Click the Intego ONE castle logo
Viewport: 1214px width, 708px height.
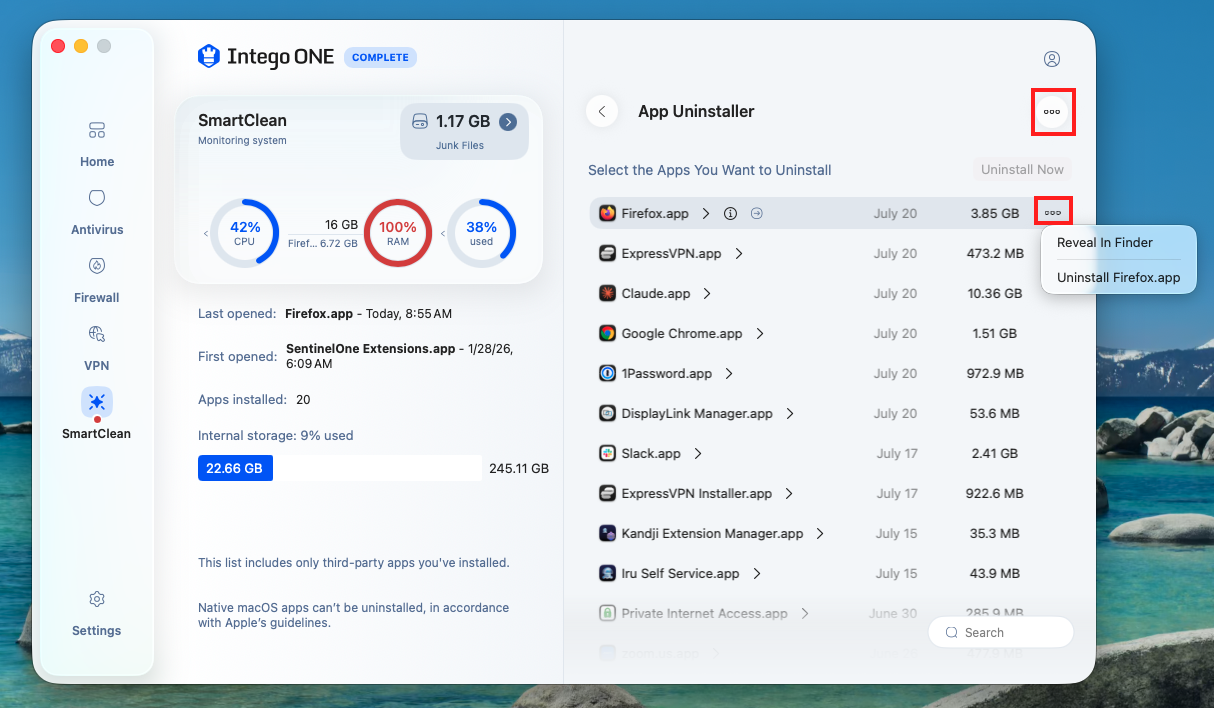(x=208, y=56)
